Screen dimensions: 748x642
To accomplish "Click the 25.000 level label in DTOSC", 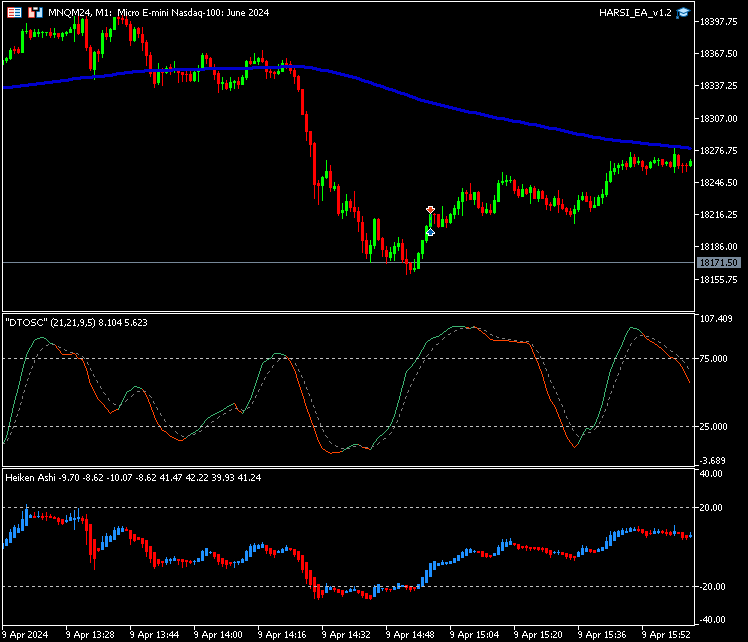I will pos(713,426).
